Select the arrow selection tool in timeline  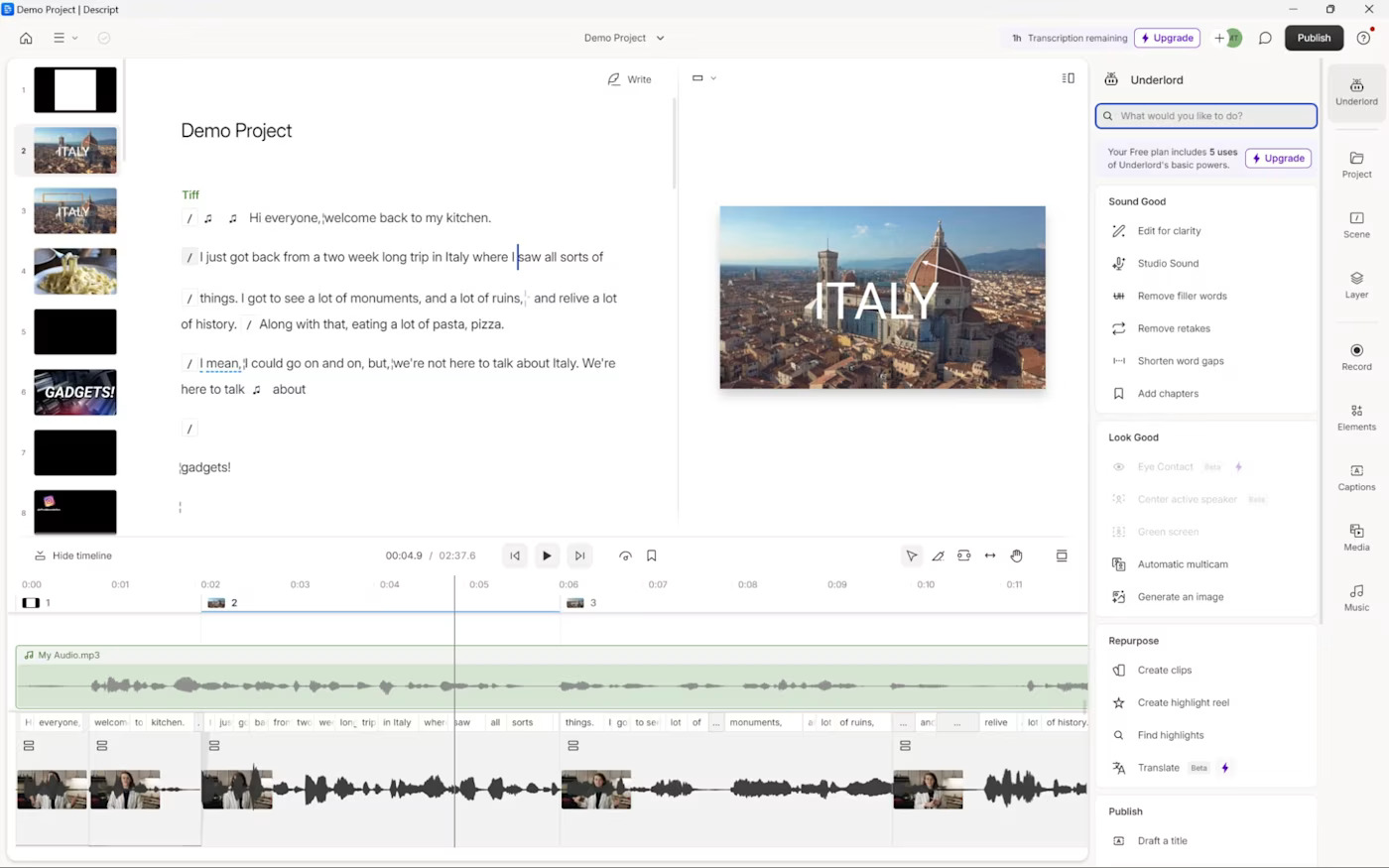911,556
